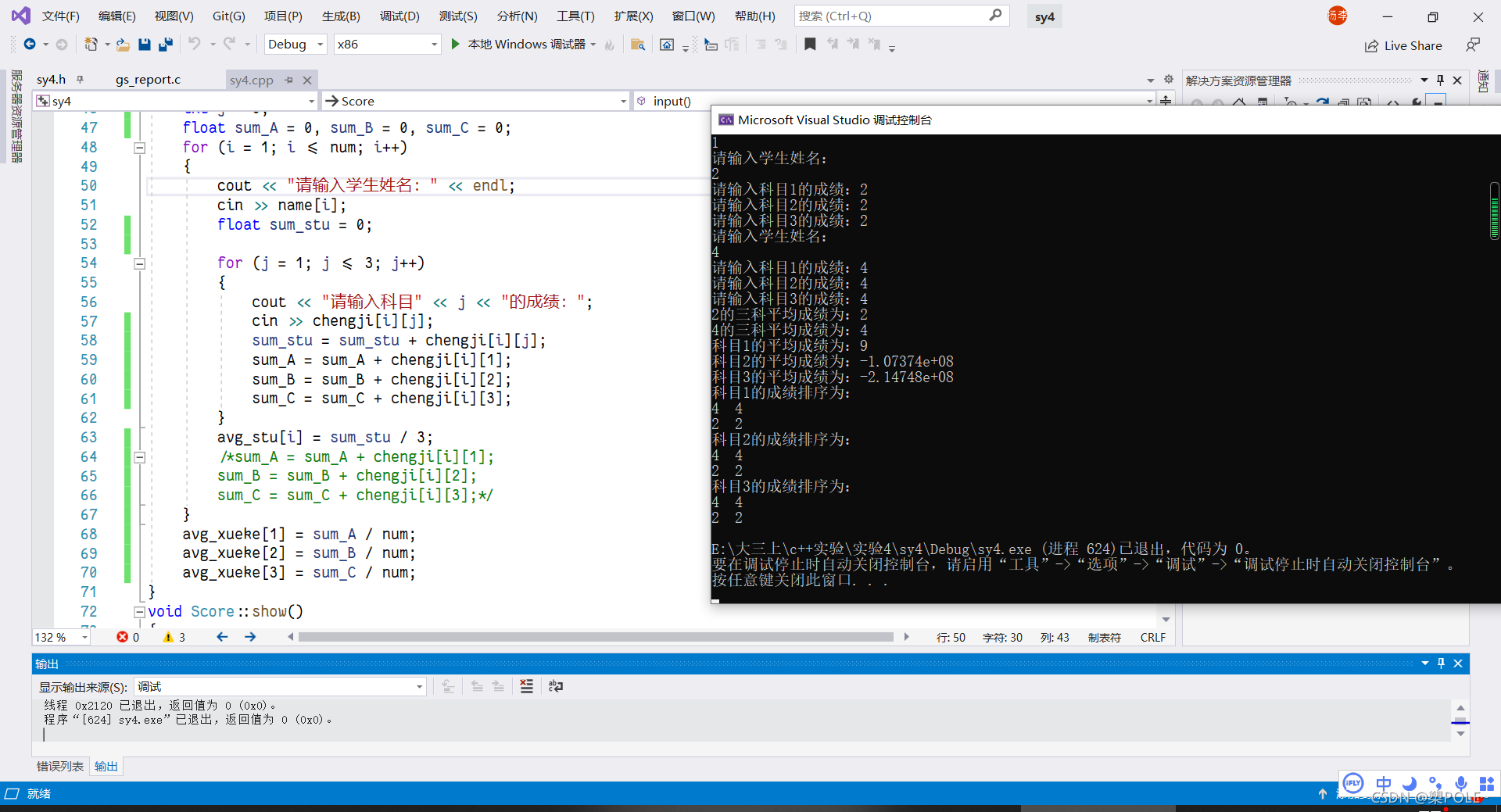Image resolution: width=1501 pixels, height=812 pixels.
Task: Click the navigate next issue right arrow
Action: [250, 637]
